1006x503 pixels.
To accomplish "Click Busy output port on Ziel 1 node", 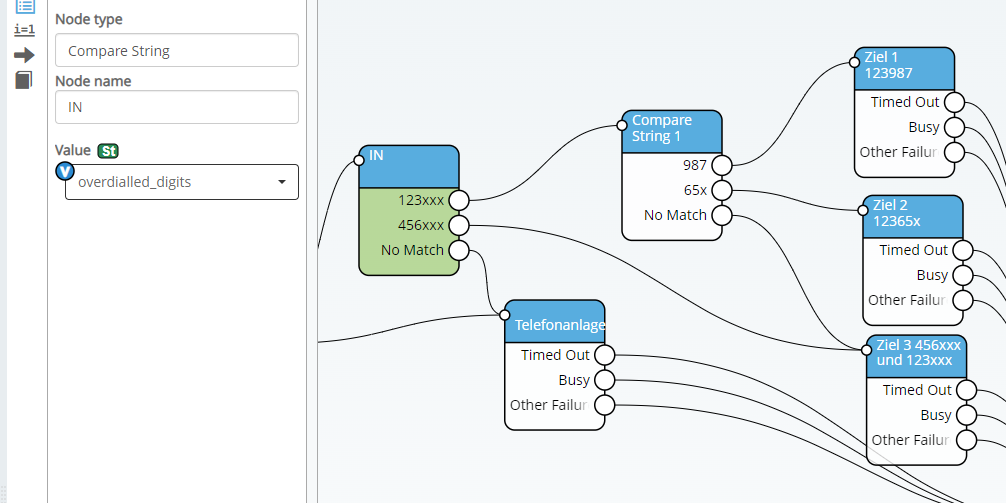I will tap(955, 127).
